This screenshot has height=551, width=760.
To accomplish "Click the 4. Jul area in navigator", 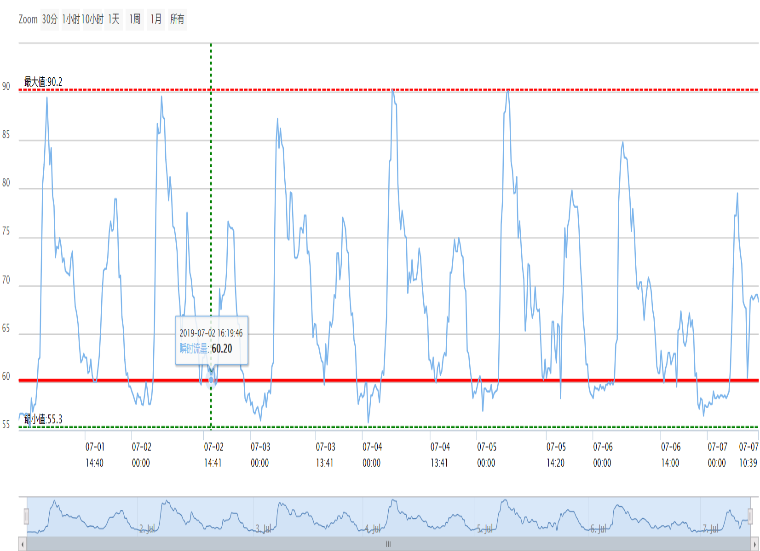I will pos(374,527).
